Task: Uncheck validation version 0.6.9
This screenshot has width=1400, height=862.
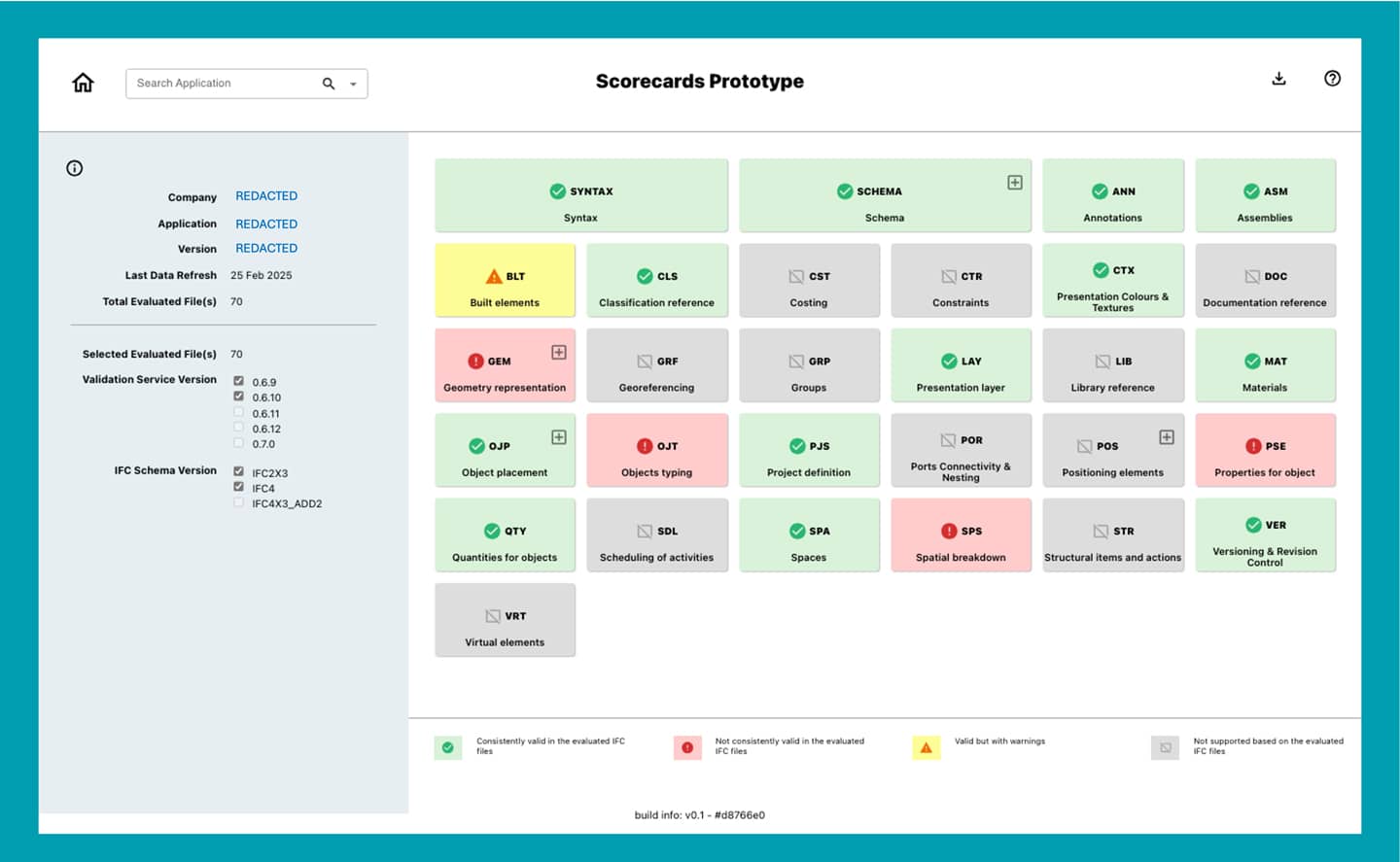Action: pyautogui.click(x=238, y=381)
